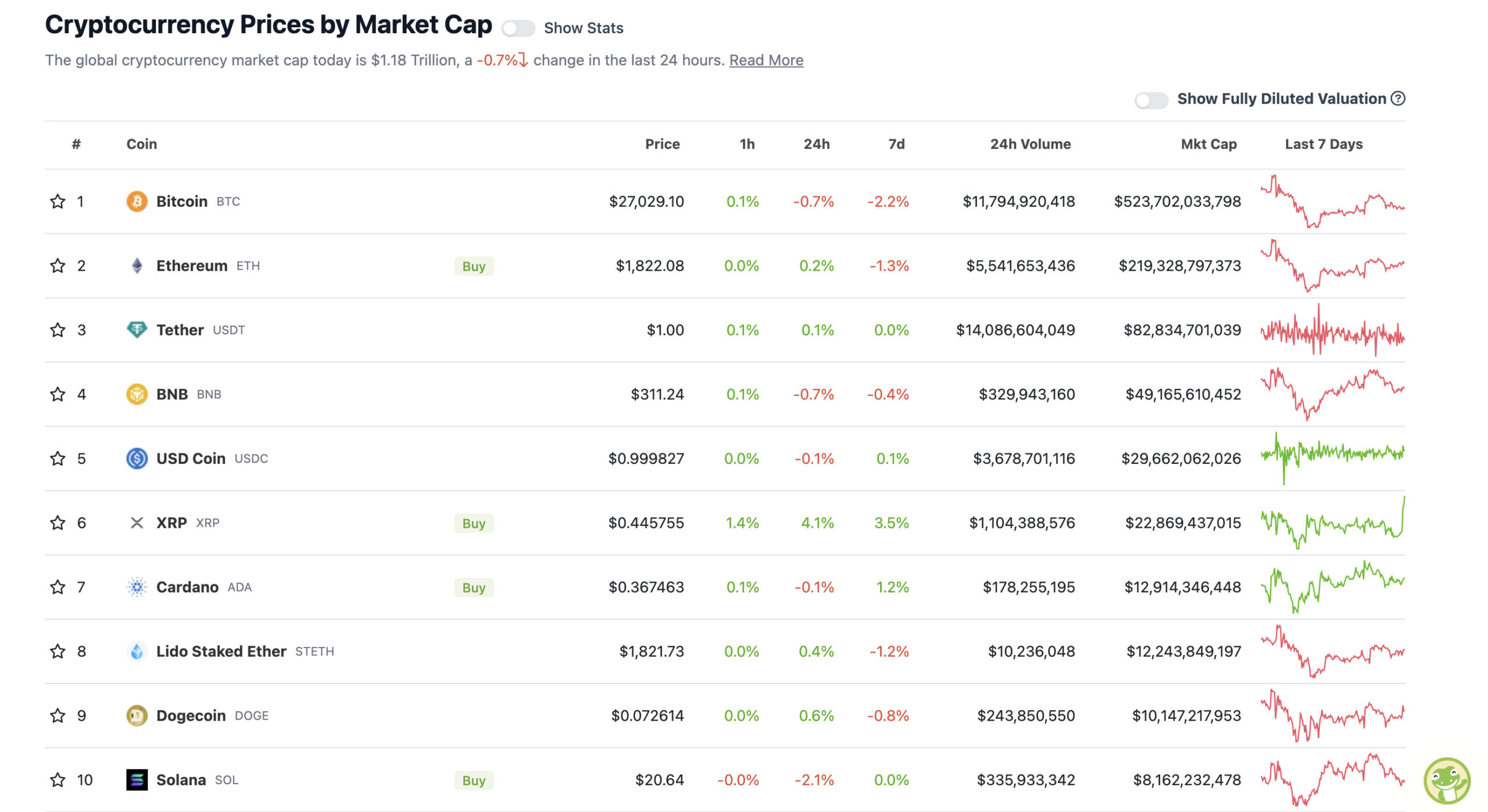Favorite Dogecoin with the star icon

click(58, 716)
